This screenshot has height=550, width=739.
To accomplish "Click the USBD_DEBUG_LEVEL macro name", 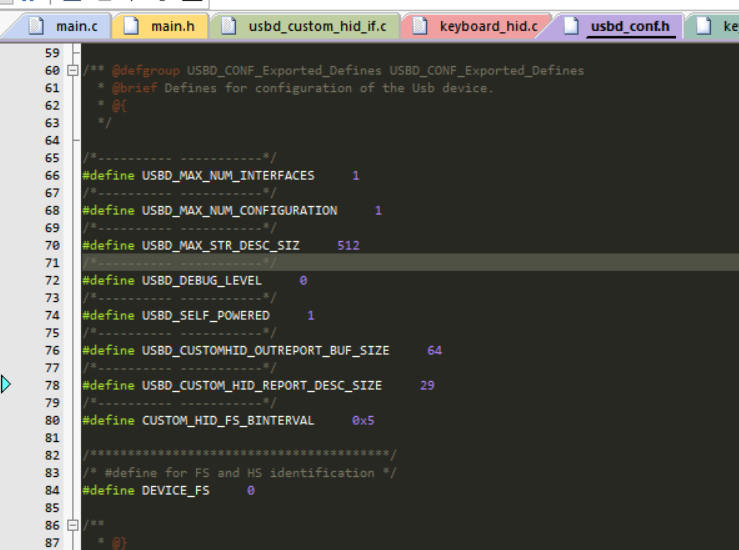I will point(202,281).
